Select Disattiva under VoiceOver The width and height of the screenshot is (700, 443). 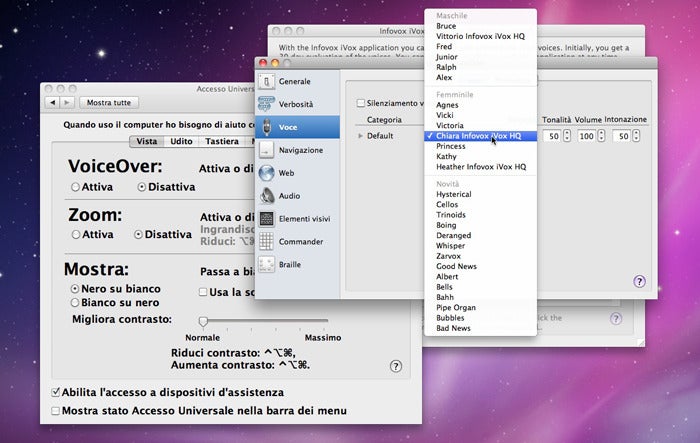tap(142, 187)
